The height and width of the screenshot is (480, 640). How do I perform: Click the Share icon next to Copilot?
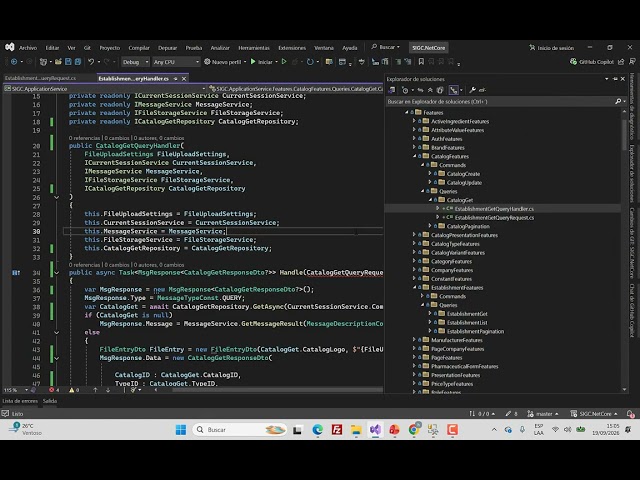[x=621, y=62]
